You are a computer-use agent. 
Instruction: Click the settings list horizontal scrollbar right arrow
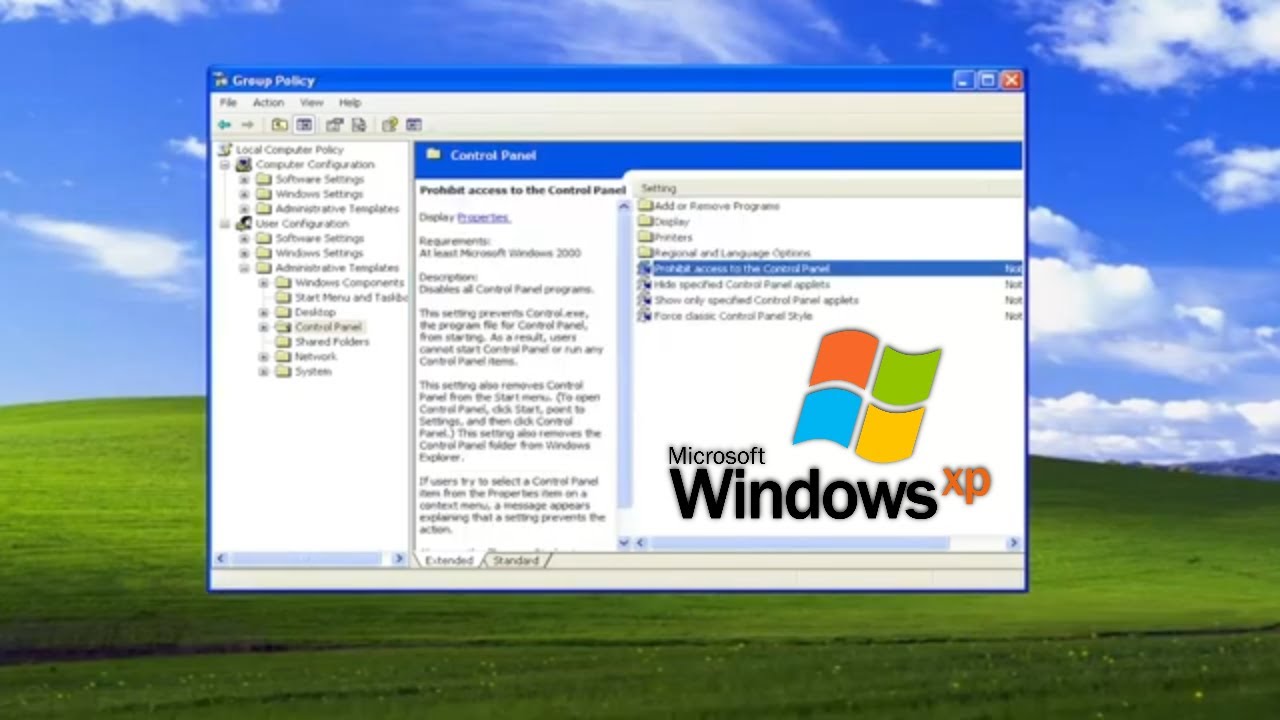(1013, 543)
